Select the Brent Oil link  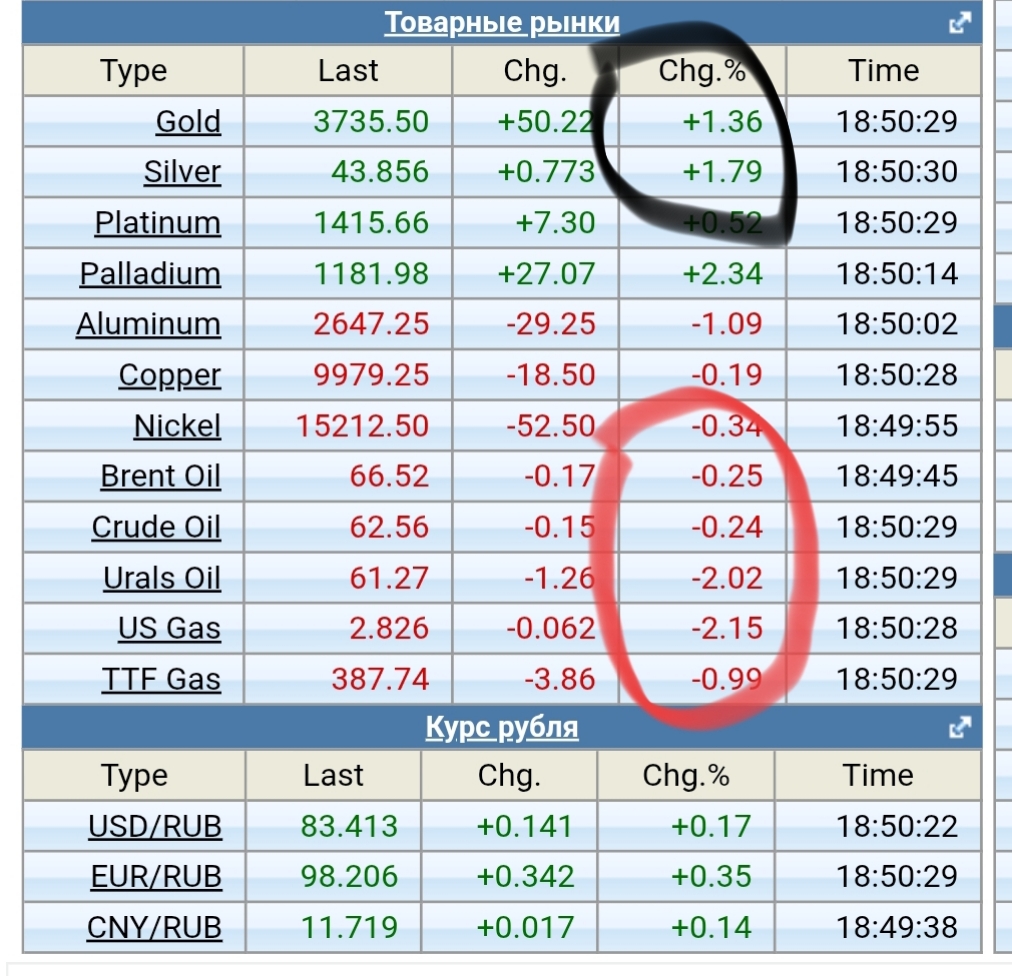(160, 476)
